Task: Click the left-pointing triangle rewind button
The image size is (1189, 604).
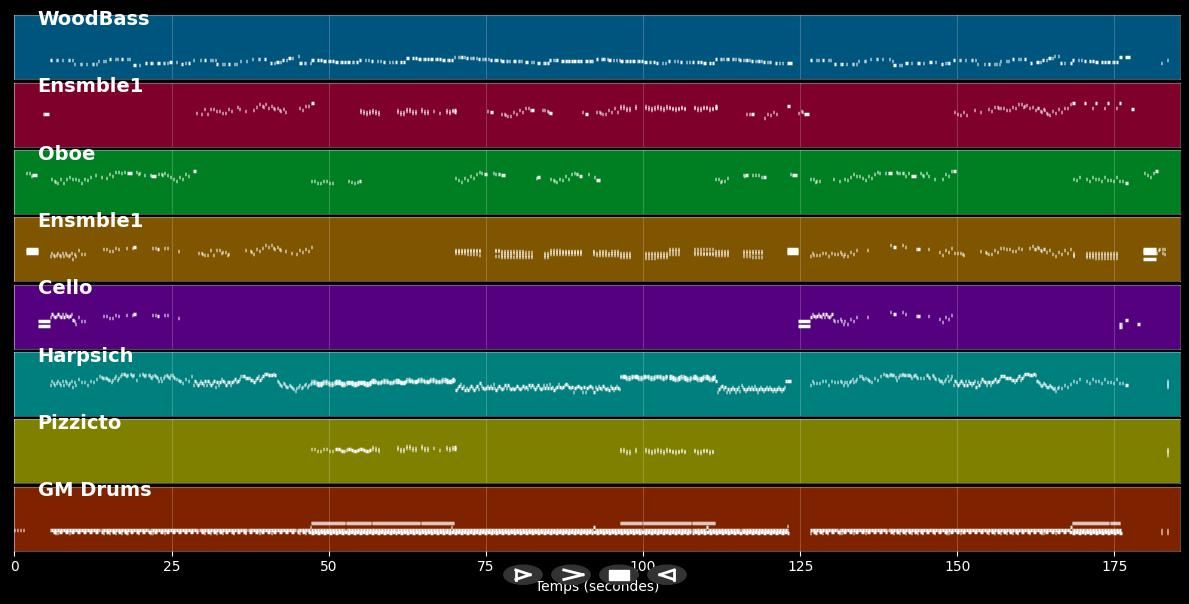Action: pyautogui.click(x=667, y=574)
